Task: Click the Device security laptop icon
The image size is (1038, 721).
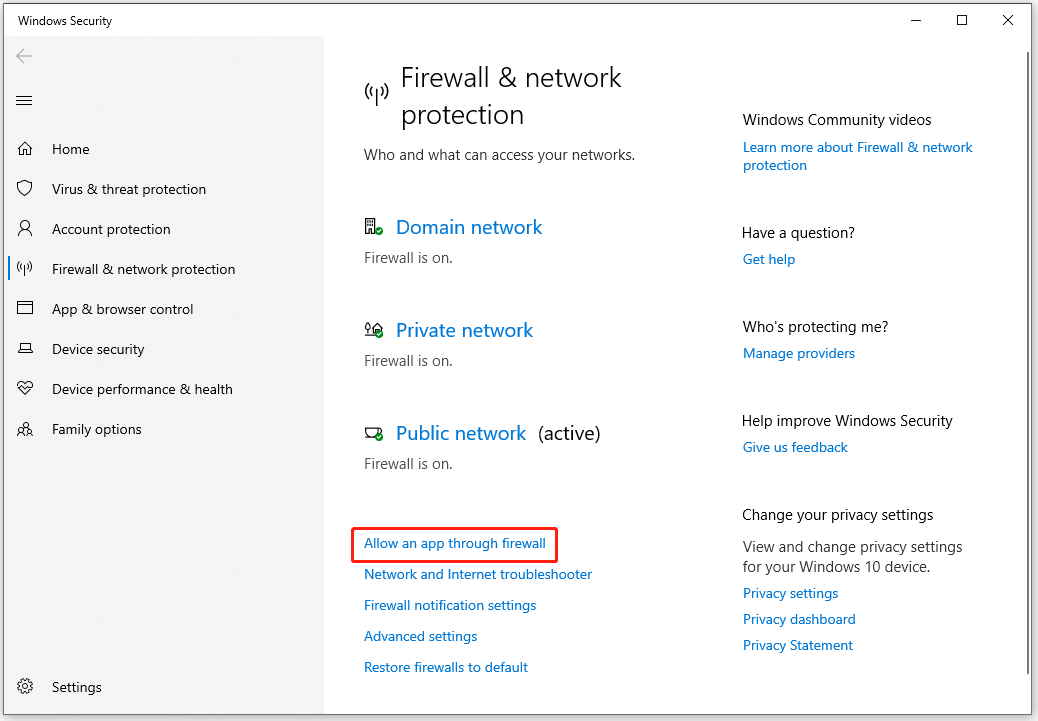Action: click(25, 349)
